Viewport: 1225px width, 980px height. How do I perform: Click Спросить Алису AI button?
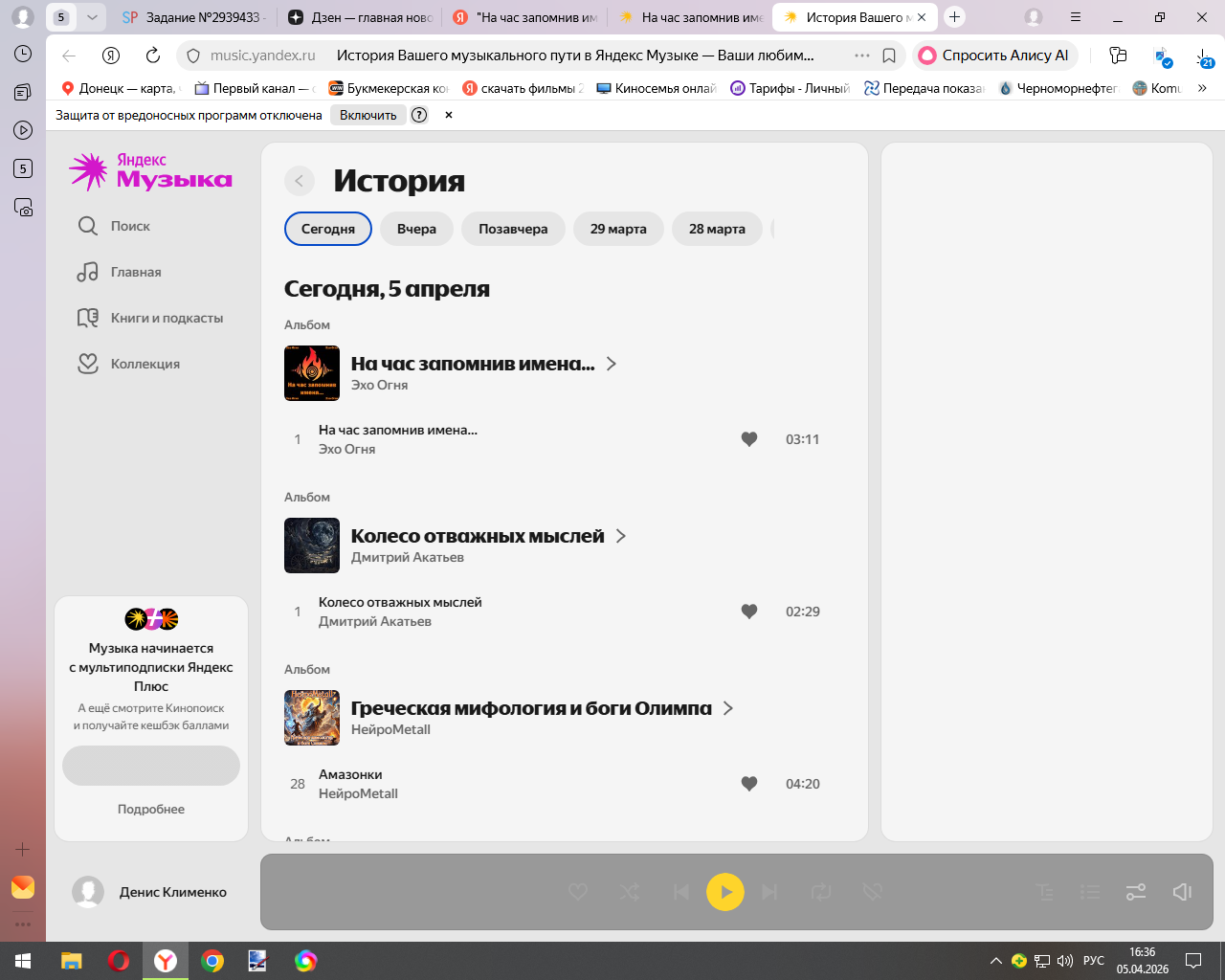pyautogui.click(x=995, y=56)
